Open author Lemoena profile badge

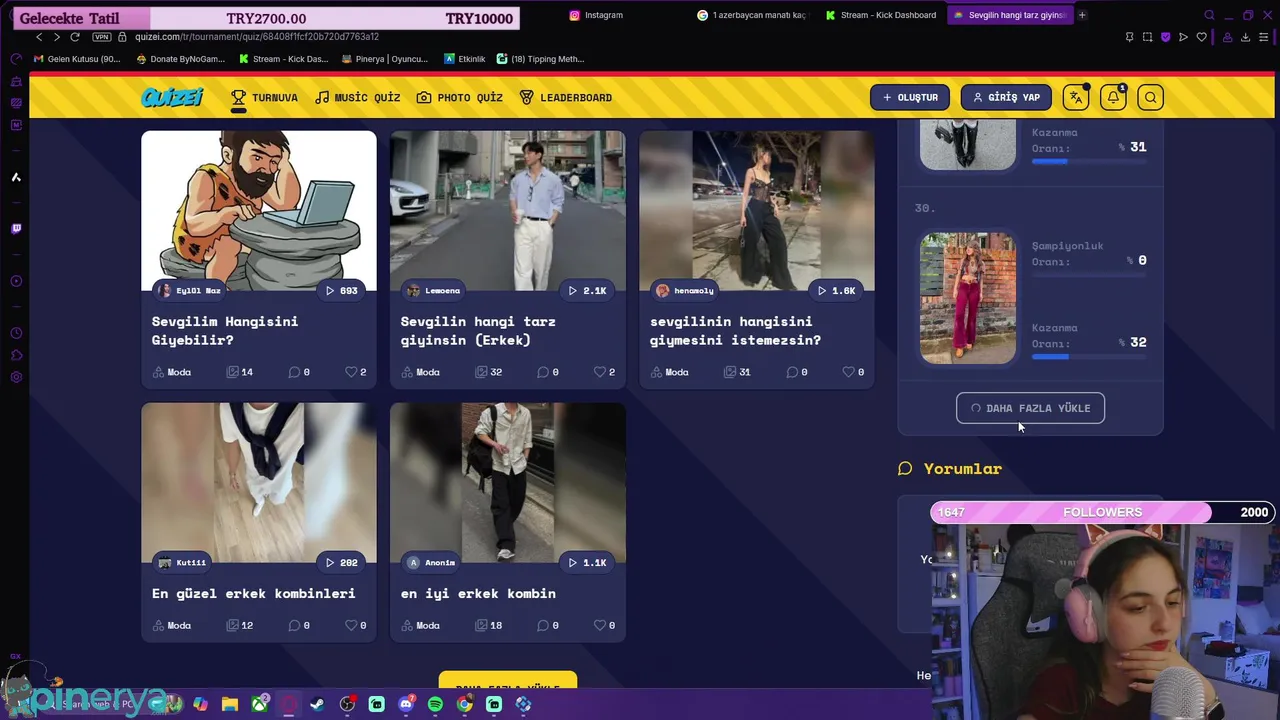point(434,290)
